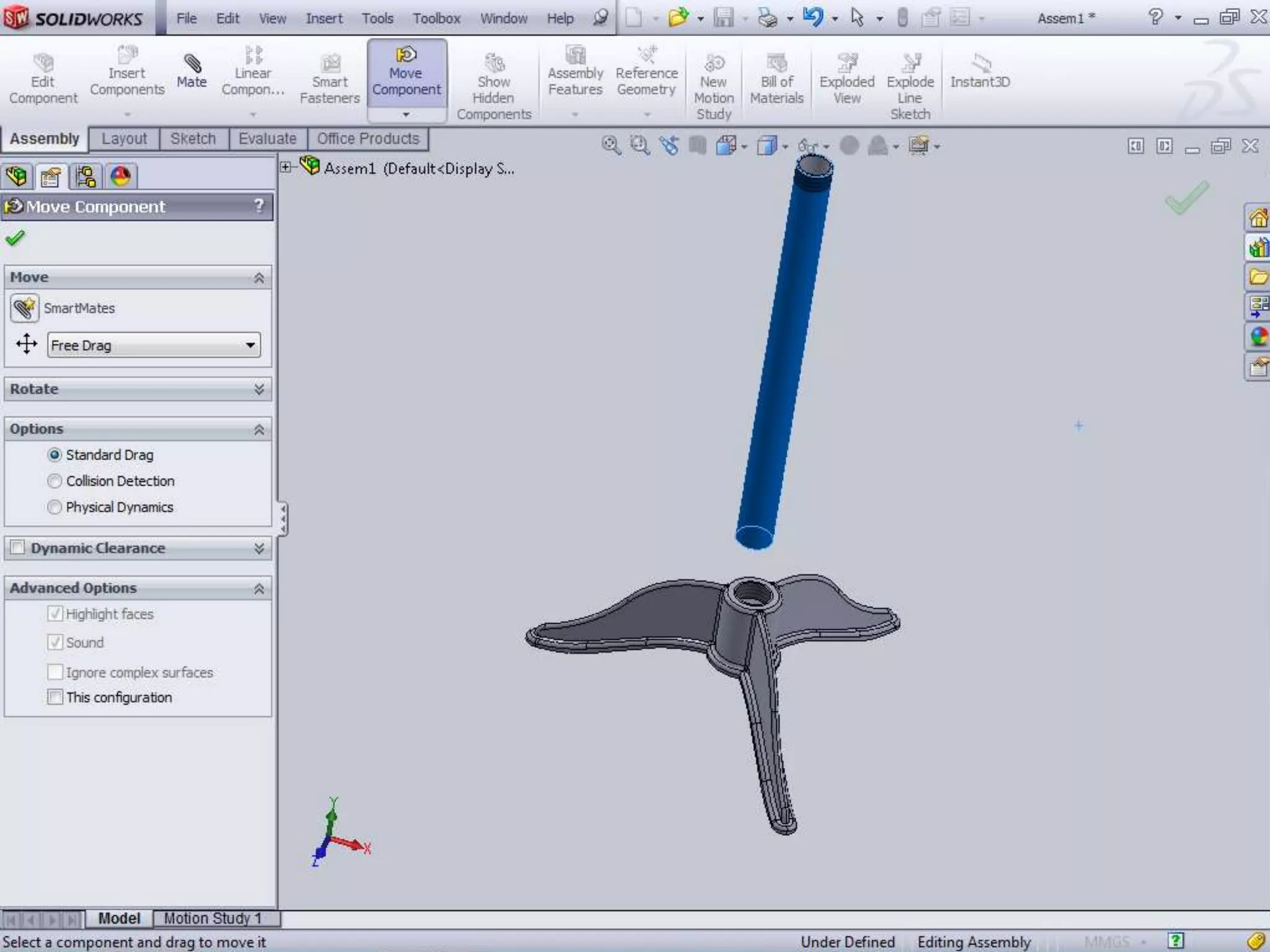Screen dimensions: 1270x952
Task: Open the Toolbox menu
Action: click(x=436, y=19)
